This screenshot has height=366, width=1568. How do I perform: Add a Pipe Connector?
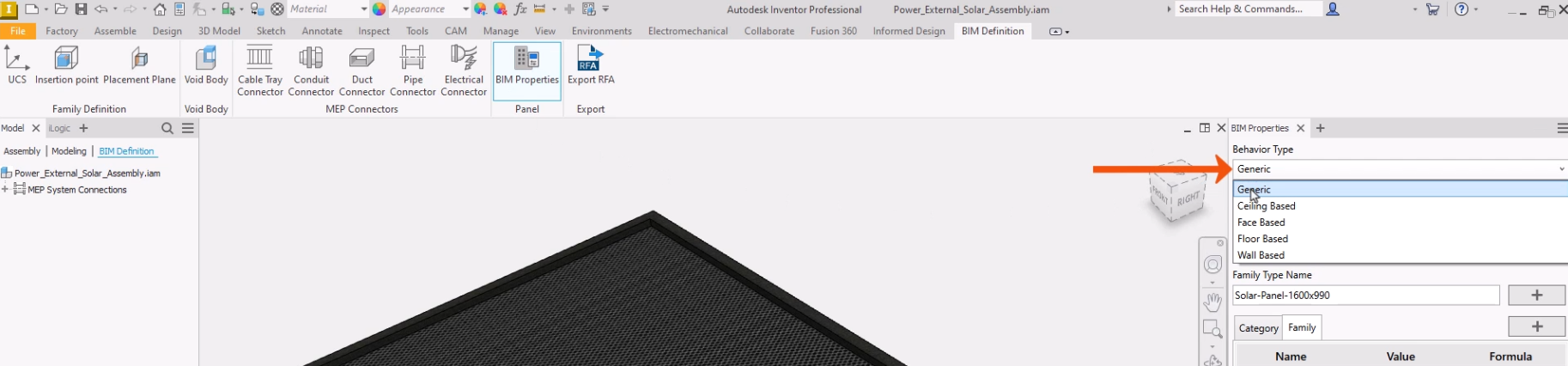point(413,70)
